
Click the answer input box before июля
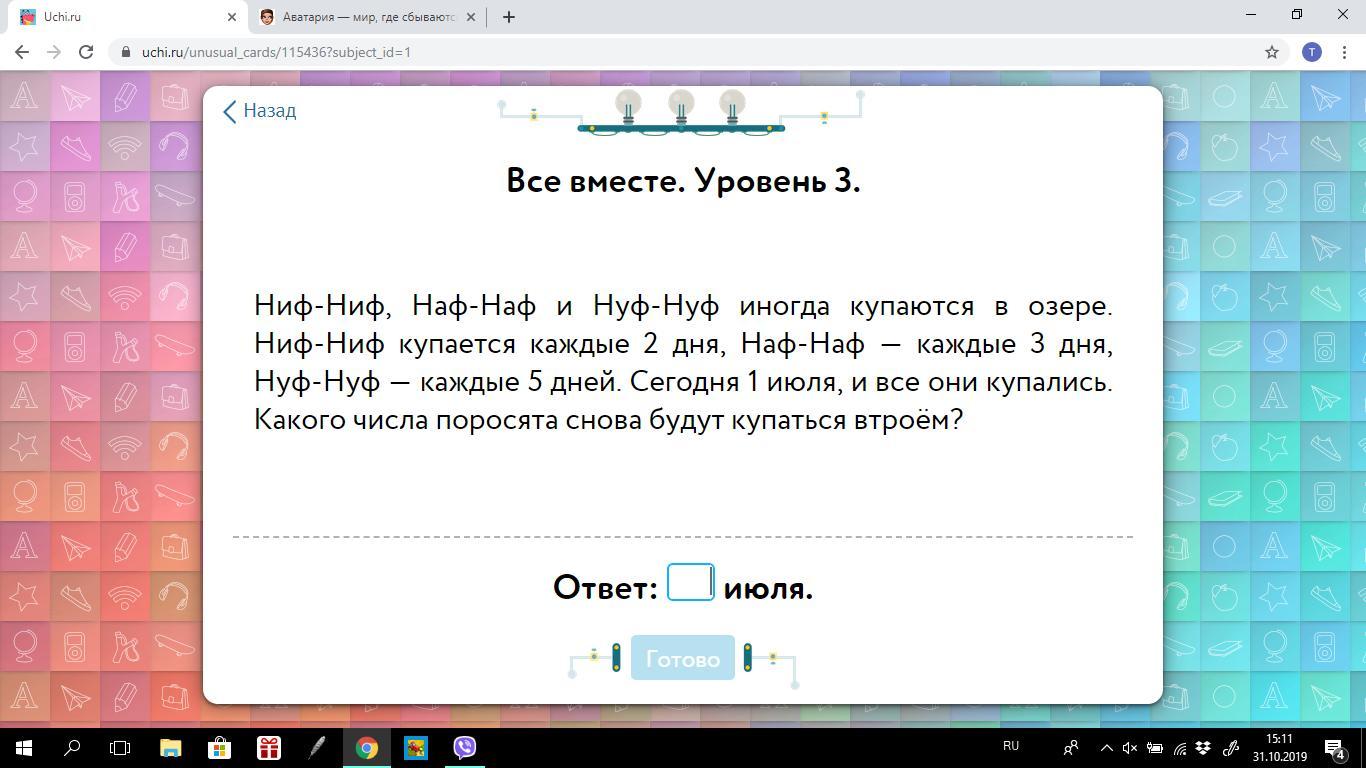[690, 582]
